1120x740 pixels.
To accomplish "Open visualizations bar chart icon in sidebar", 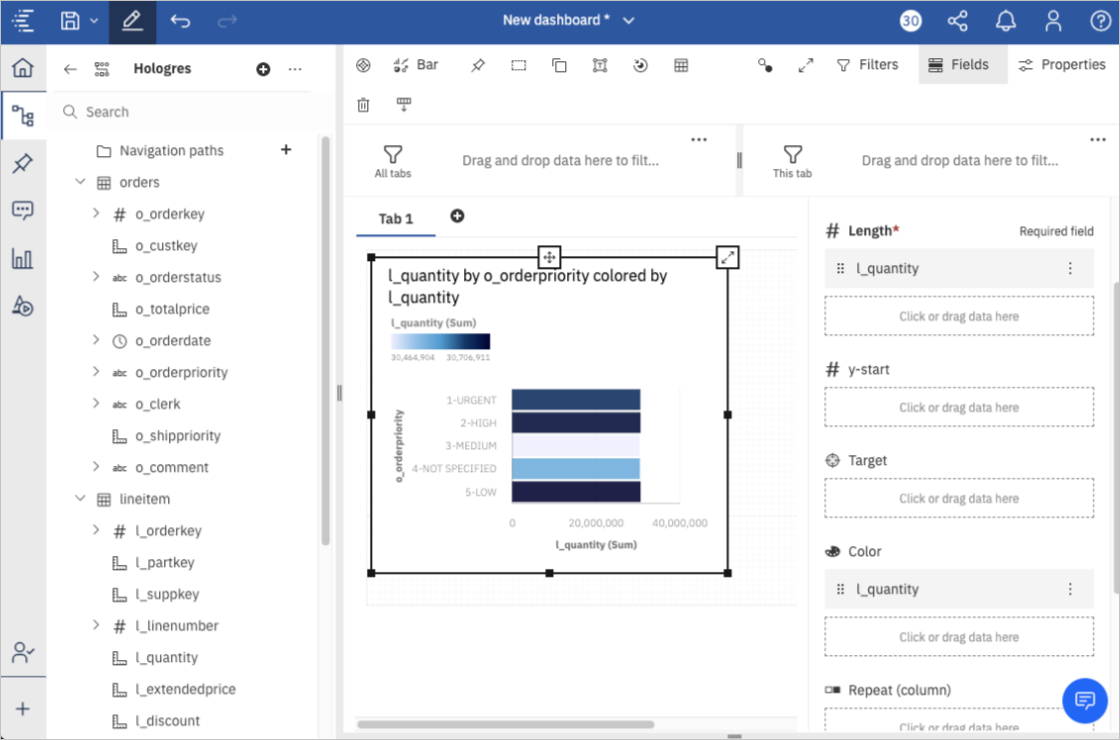I will [23, 259].
